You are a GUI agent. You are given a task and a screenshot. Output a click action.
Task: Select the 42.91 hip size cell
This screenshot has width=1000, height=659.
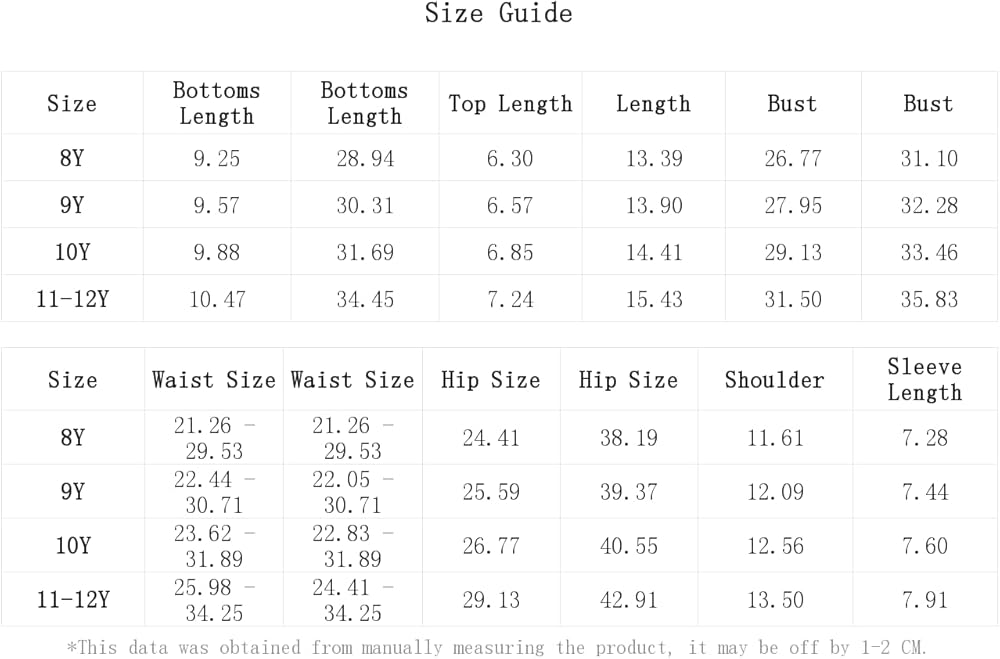click(628, 600)
